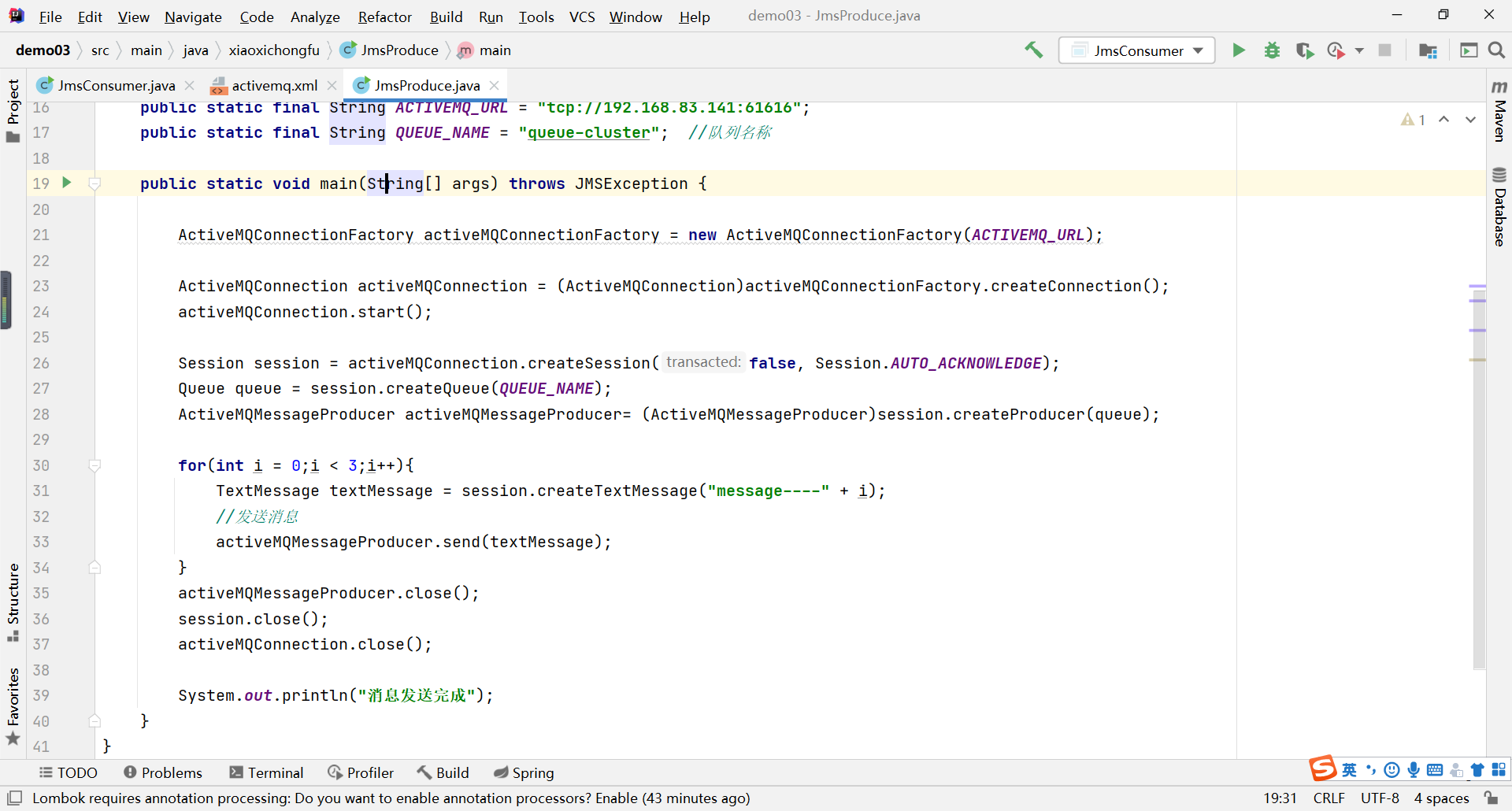Change UTF-8 file encoding

tap(1380, 798)
